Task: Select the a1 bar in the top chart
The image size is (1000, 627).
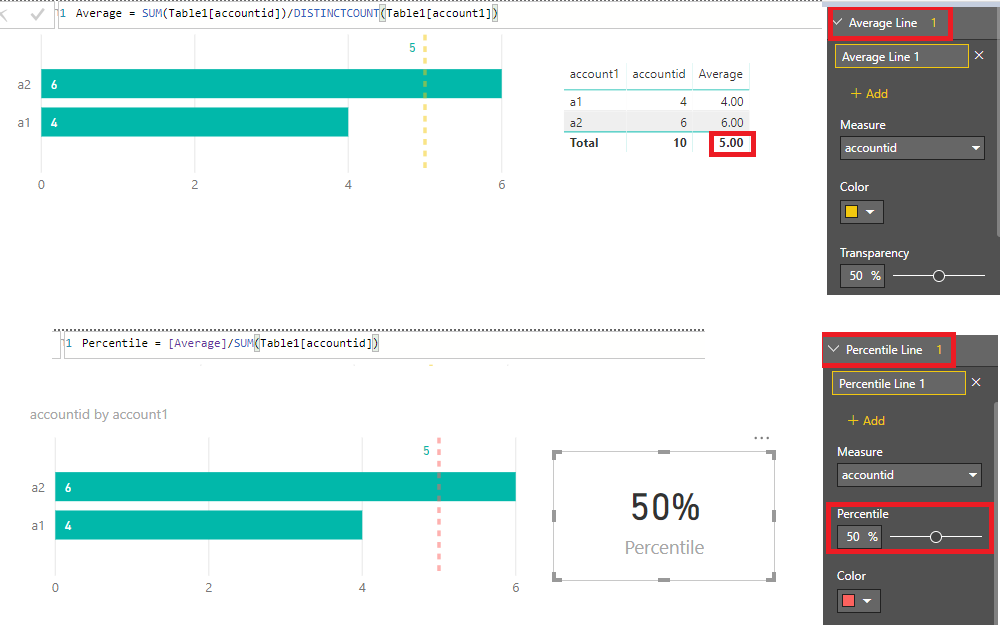Action: 195,122
